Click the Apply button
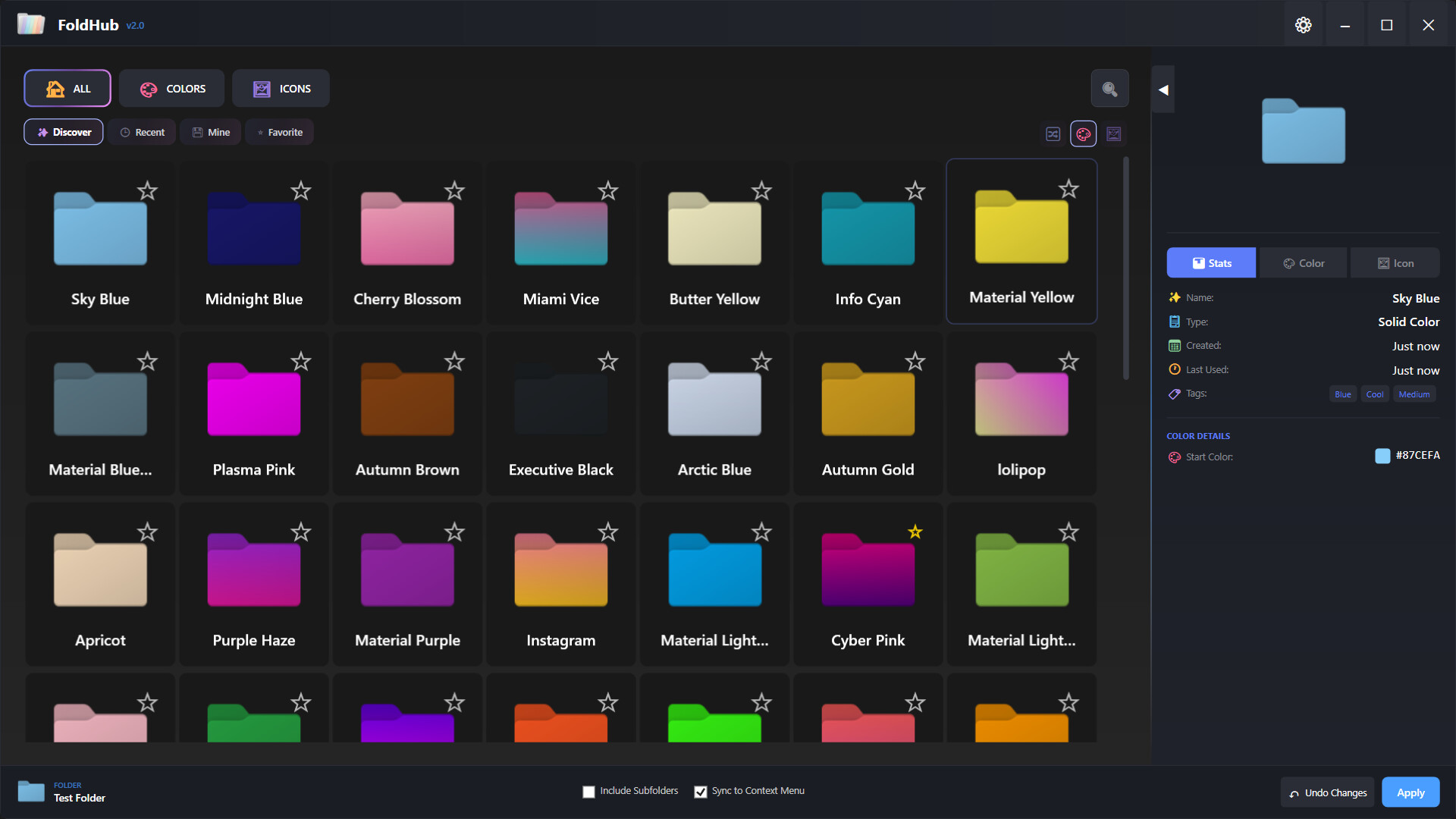1456x819 pixels. coord(1410,791)
